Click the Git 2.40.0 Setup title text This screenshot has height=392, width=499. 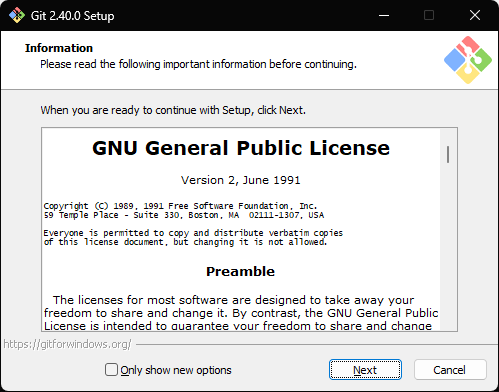coord(72,16)
